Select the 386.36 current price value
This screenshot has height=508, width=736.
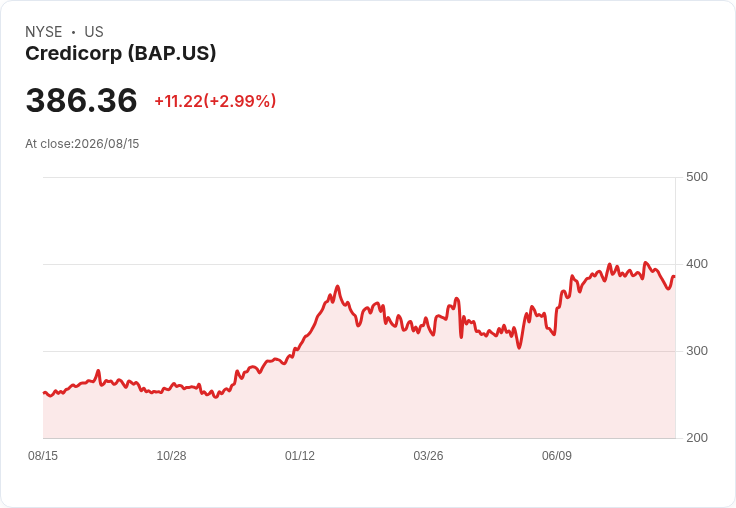coord(81,100)
